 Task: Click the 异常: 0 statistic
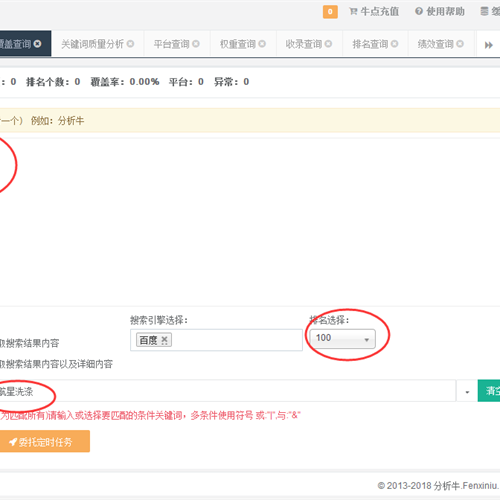pos(232,82)
